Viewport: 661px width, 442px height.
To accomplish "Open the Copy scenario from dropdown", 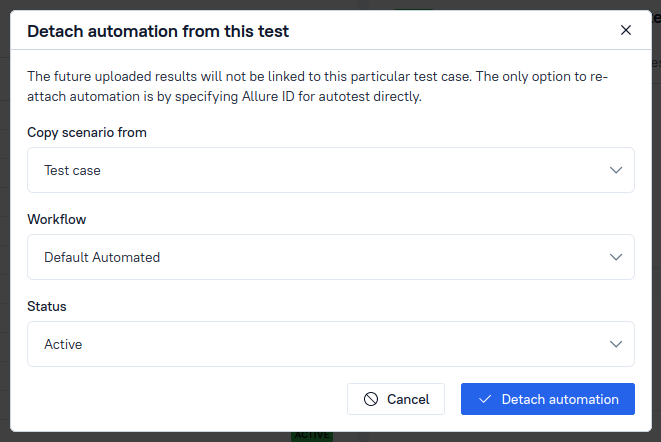I will tap(330, 170).
